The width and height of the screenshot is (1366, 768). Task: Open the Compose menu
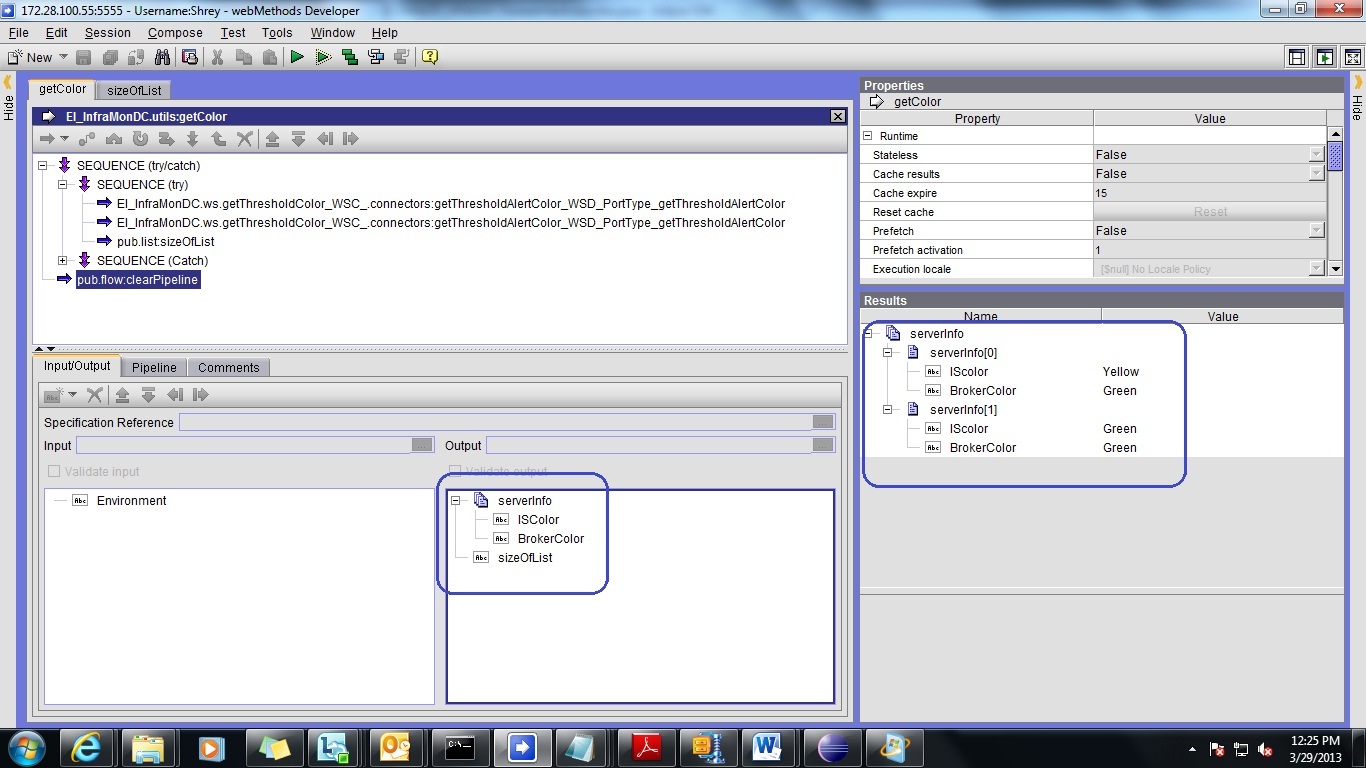click(175, 32)
